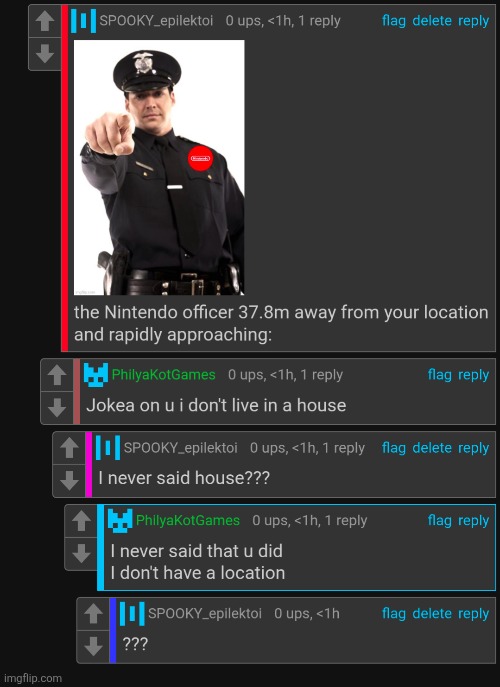
Task: Delete the top Nintendo officer comment
Action: click(432, 21)
